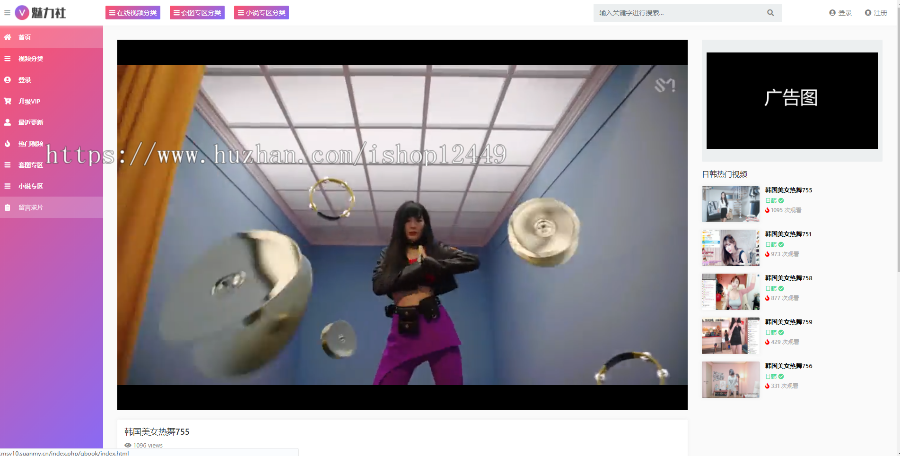Open the 套图专区 sidebar entry
This screenshot has height=456, width=900.
point(51,165)
